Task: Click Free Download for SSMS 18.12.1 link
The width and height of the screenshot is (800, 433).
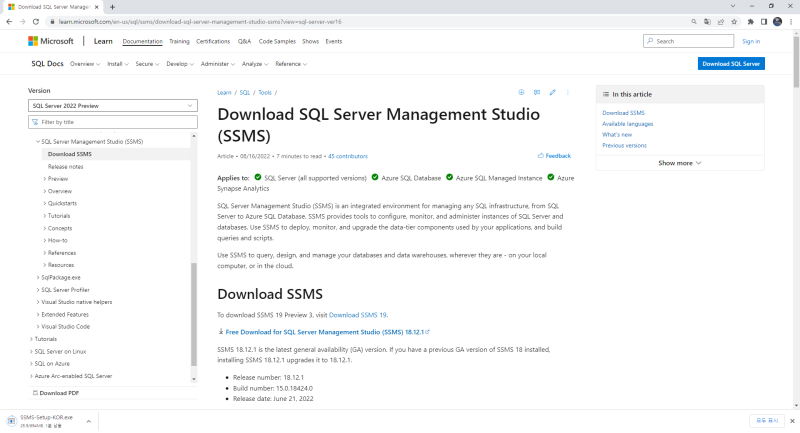Action: point(324,332)
